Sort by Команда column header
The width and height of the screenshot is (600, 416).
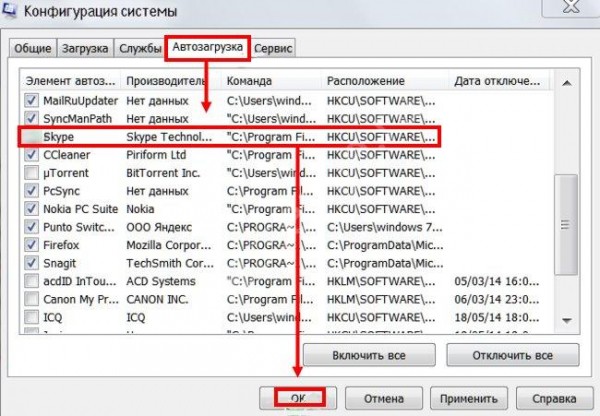point(271,81)
